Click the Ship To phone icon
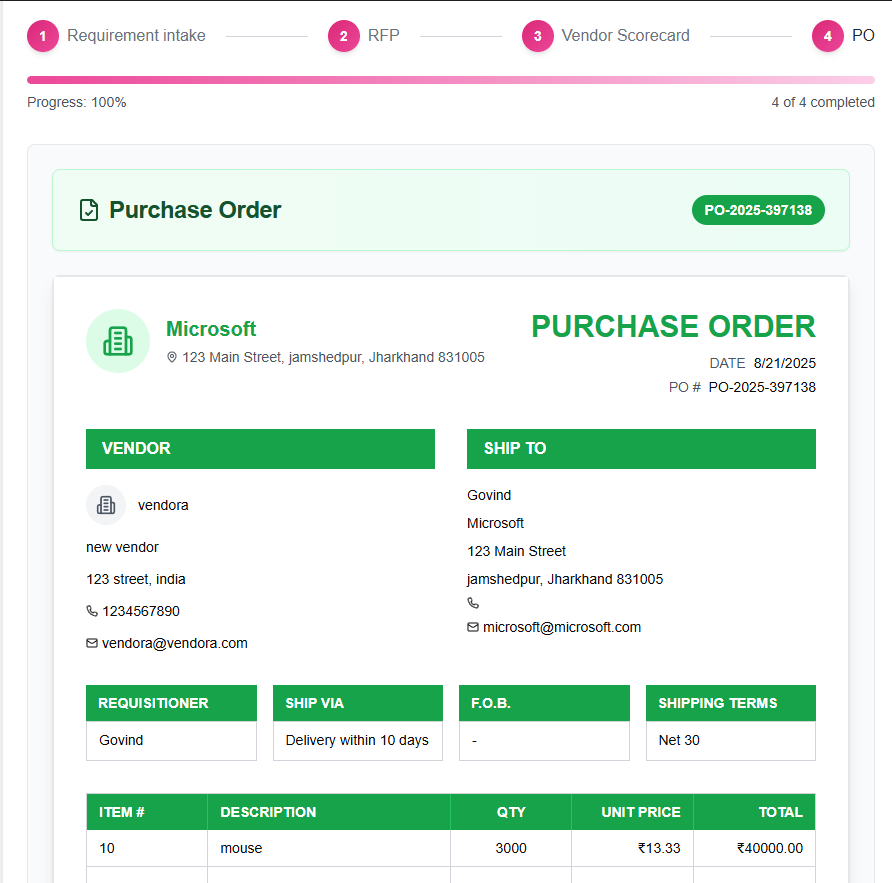Screen dimensions: 892x883 473,603
